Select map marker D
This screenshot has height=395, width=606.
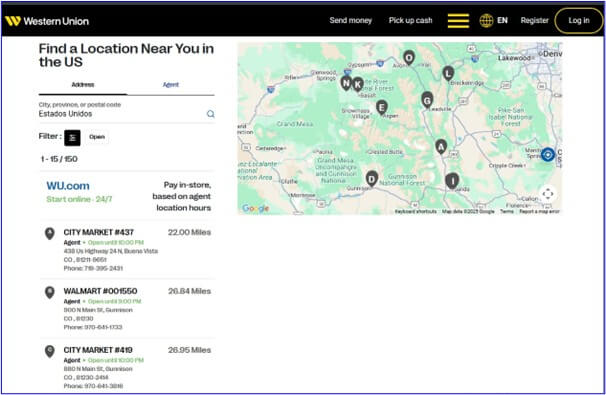[x=372, y=179]
